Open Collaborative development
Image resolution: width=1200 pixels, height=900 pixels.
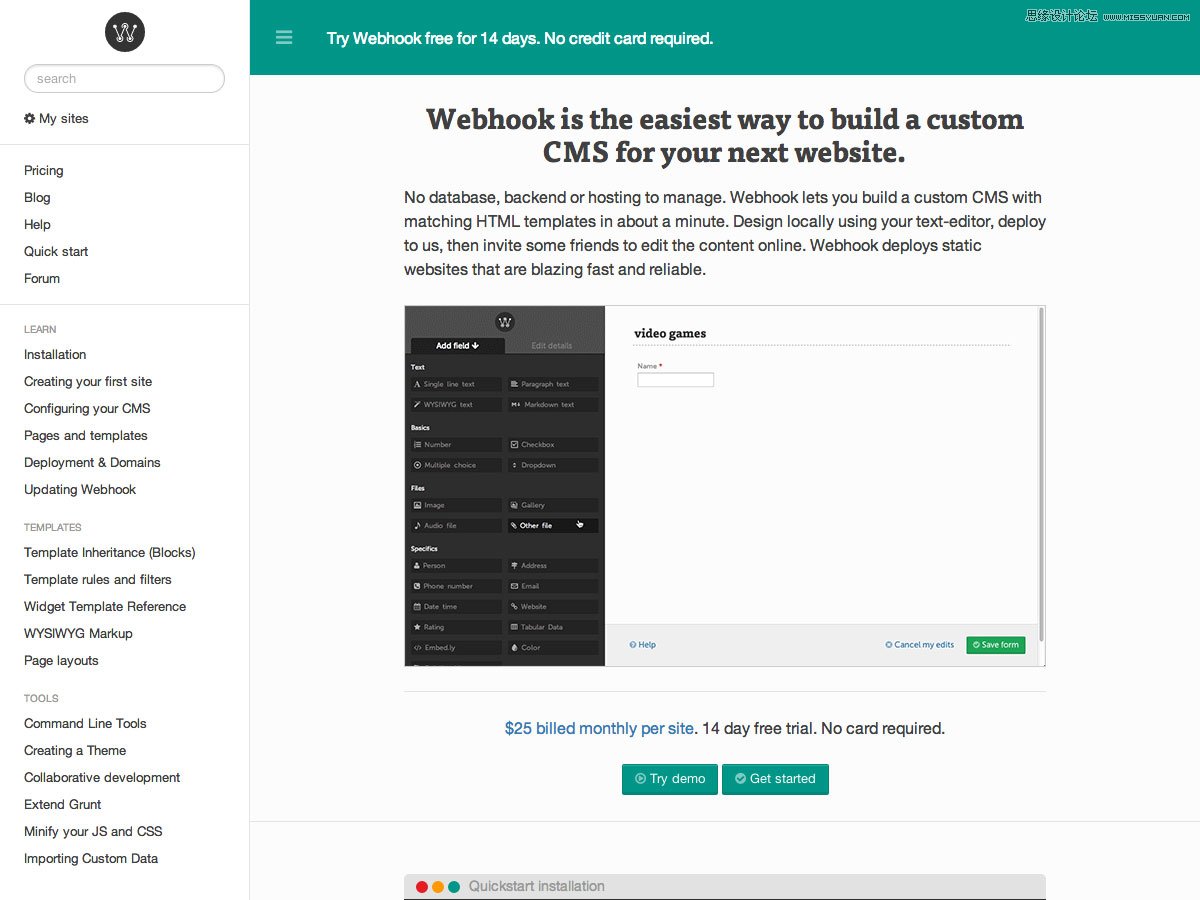(x=102, y=778)
